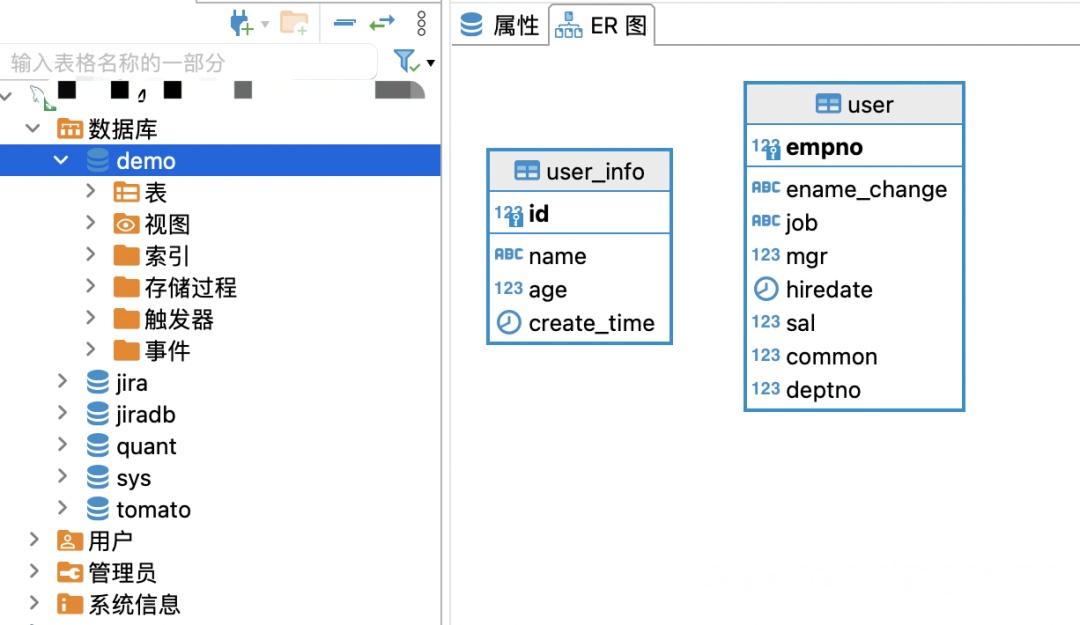The image size is (1080, 625).
Task: Expand the 表 tables folder
Action: (x=90, y=192)
